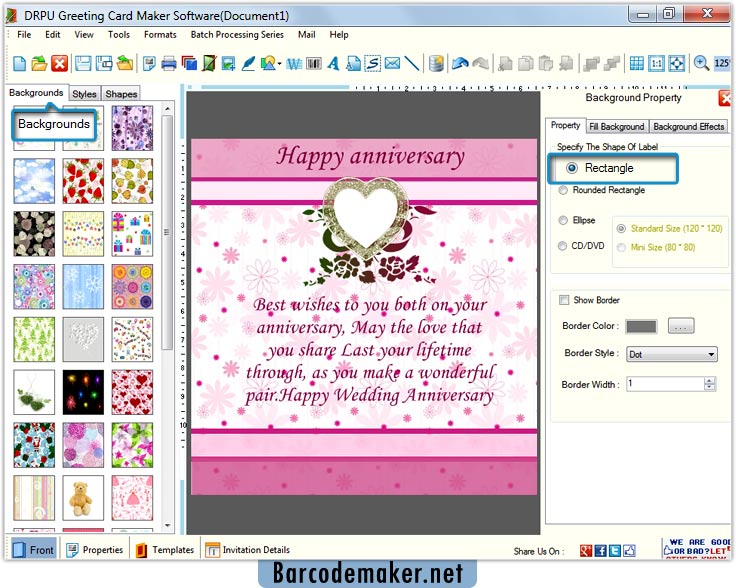Select the barcode tool icon
Screen dimensions: 736x588
coord(313,63)
